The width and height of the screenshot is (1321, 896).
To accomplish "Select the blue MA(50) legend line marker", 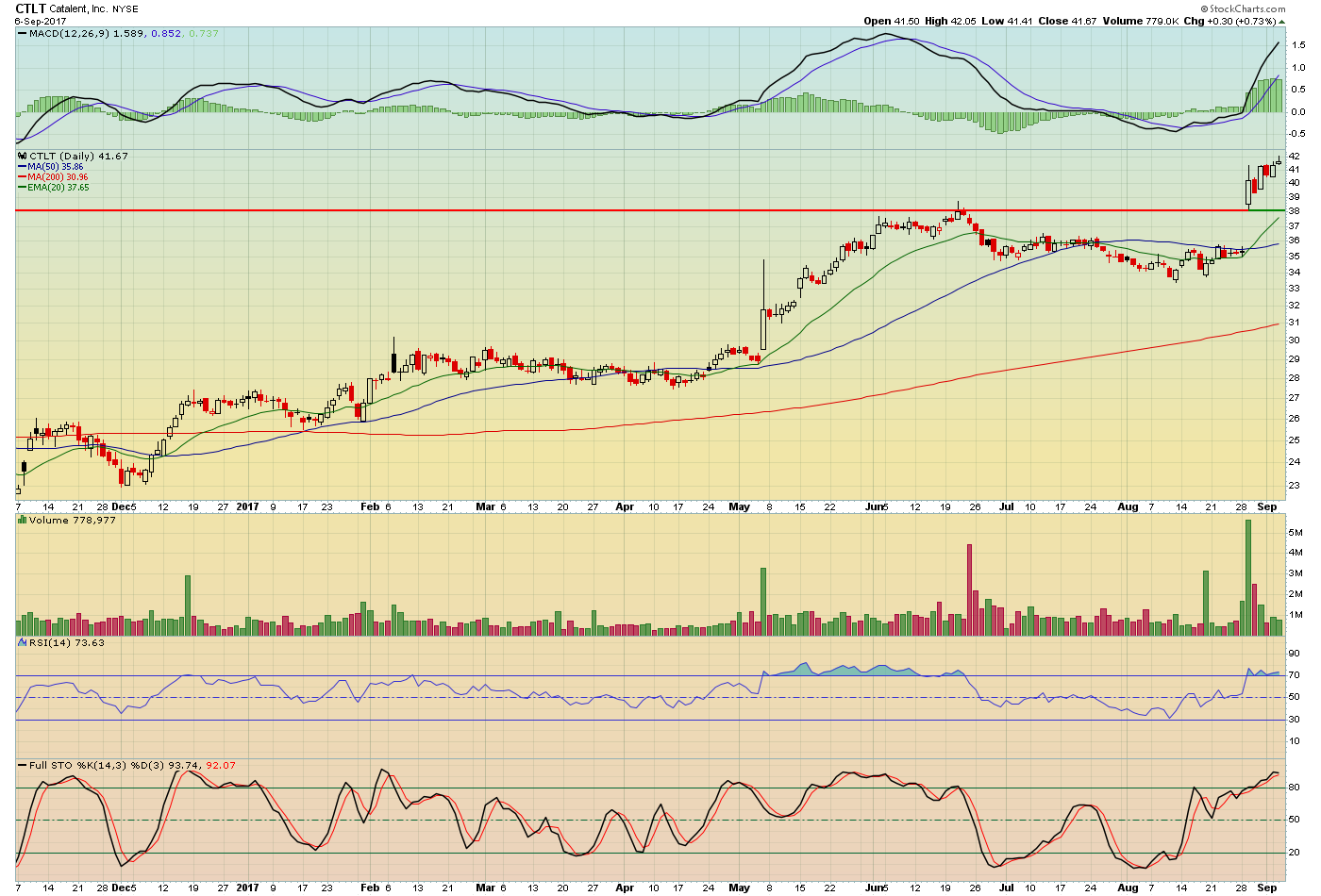I will (22, 167).
